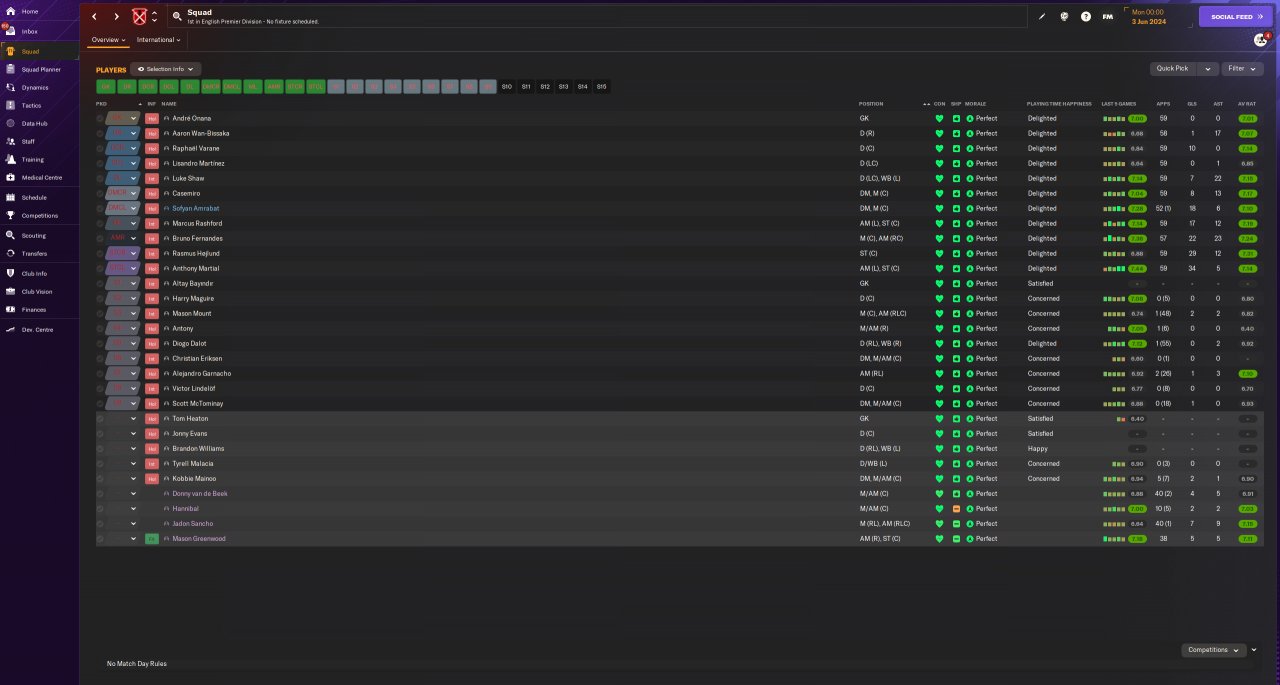Click the search magnifier icon
Viewport: 1280px width, 685px height.
[x=177, y=16]
